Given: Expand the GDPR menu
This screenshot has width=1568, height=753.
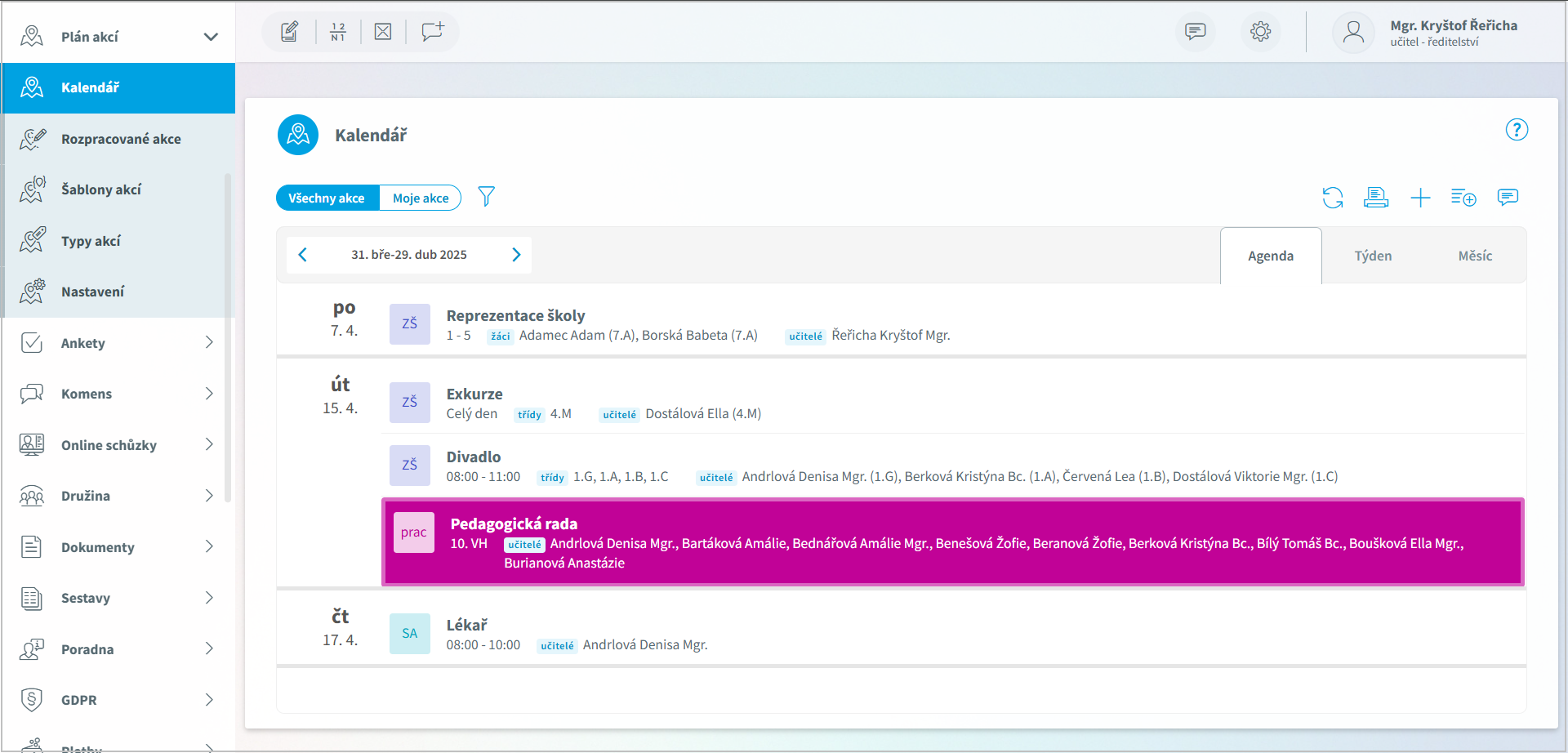Looking at the screenshot, I should 118,700.
